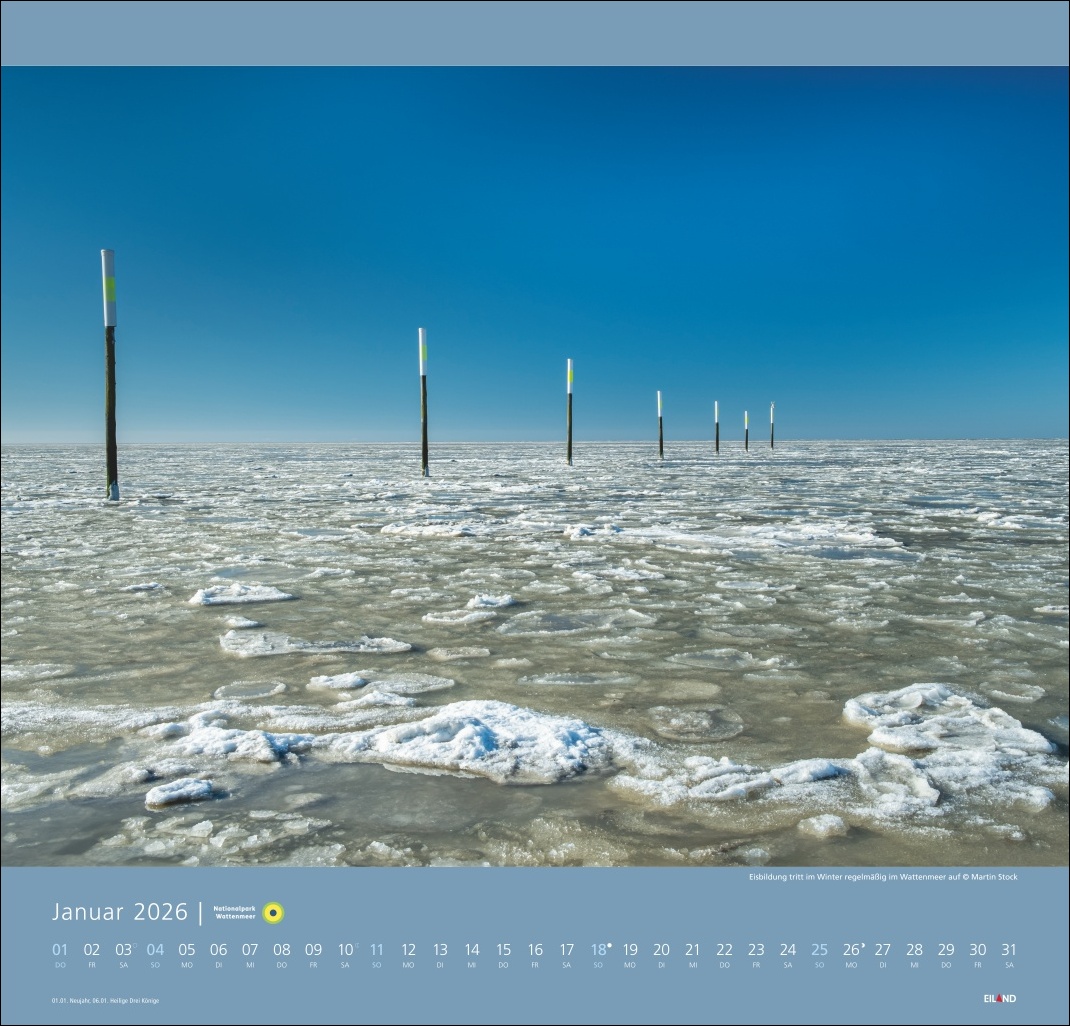
Task: Pick Sunday the 25 in the date row
Action: 819,950
